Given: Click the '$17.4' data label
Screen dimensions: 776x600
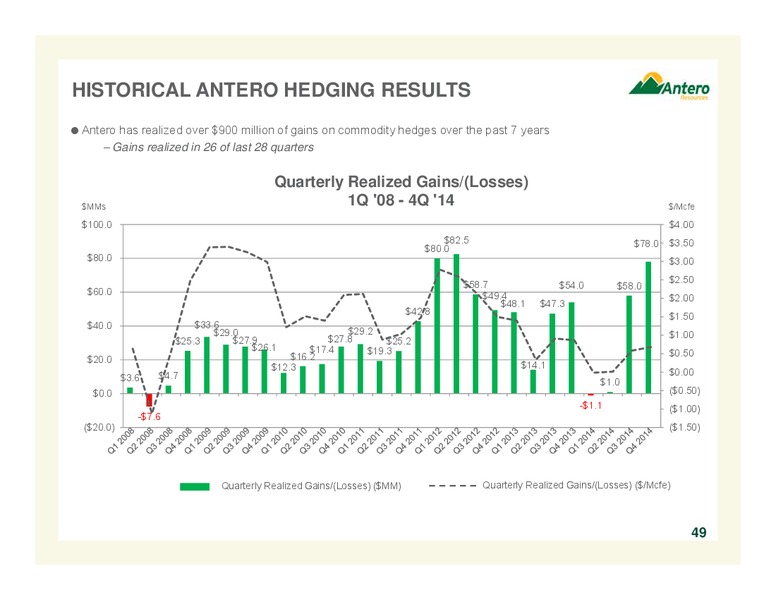Looking at the screenshot, I should 322,350.
